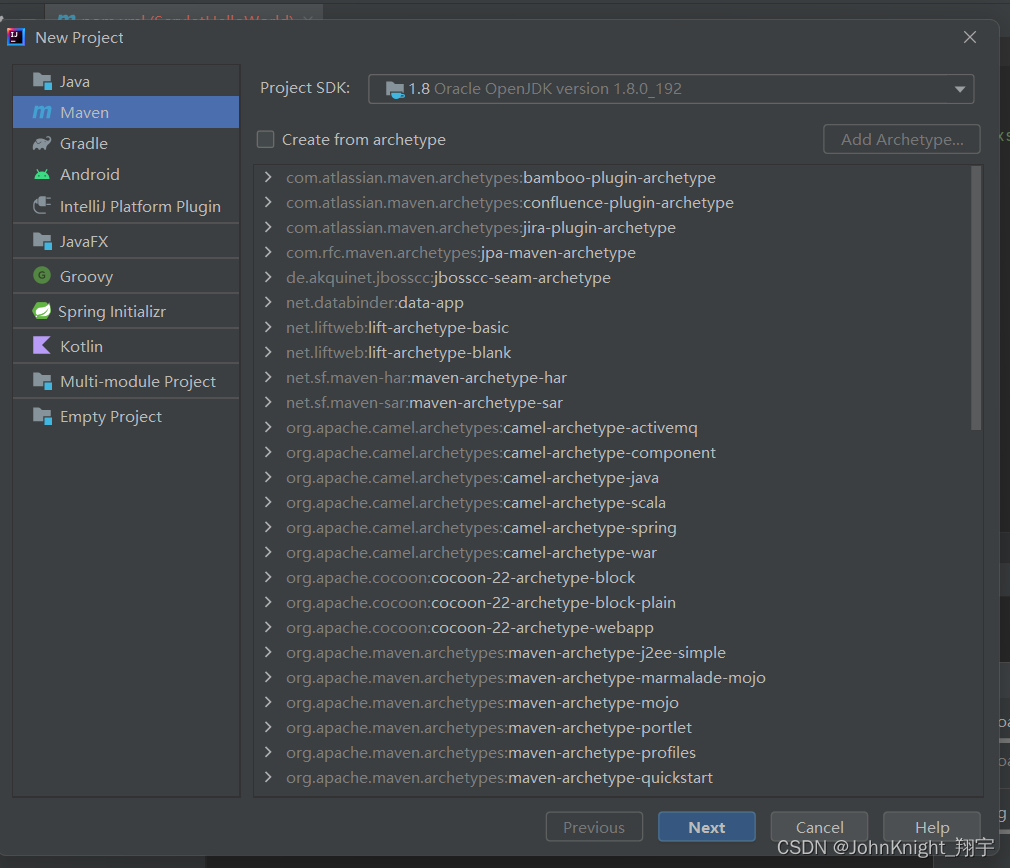Select camel-archetype-activemq row

click(x=612, y=428)
